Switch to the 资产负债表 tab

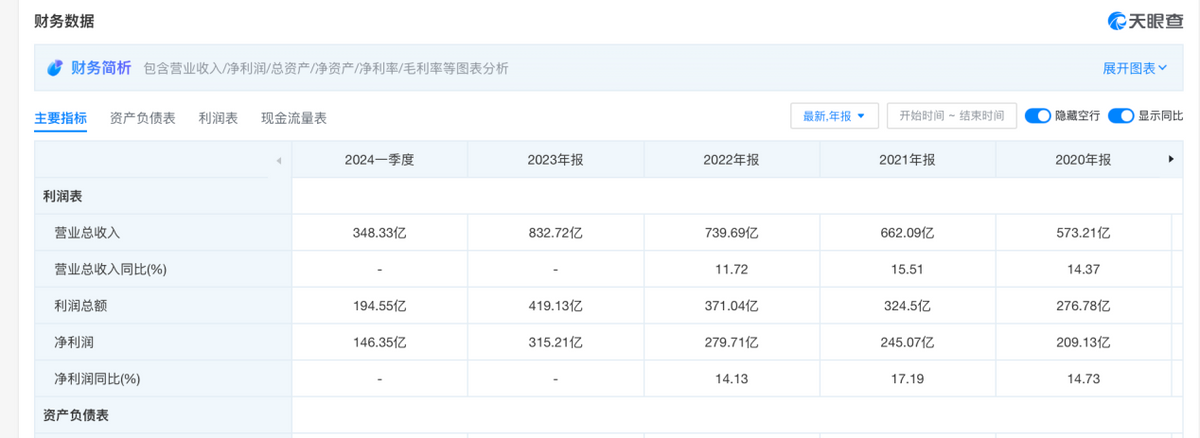tap(143, 118)
